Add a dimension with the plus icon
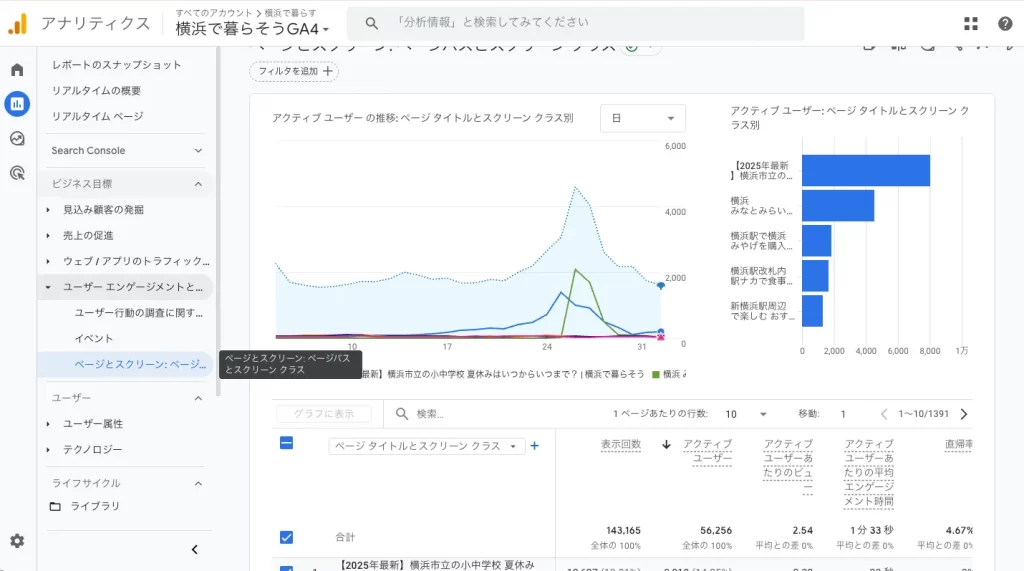 [x=534, y=446]
